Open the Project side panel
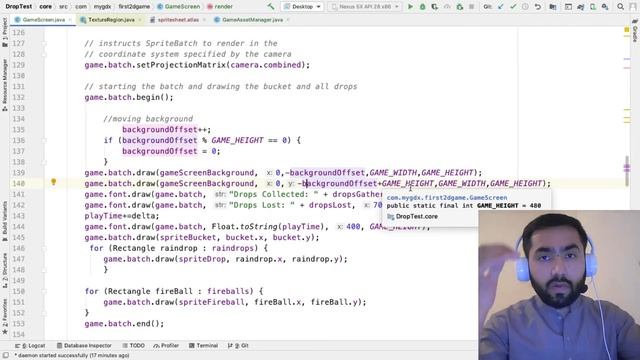640x360 pixels. 5,33
